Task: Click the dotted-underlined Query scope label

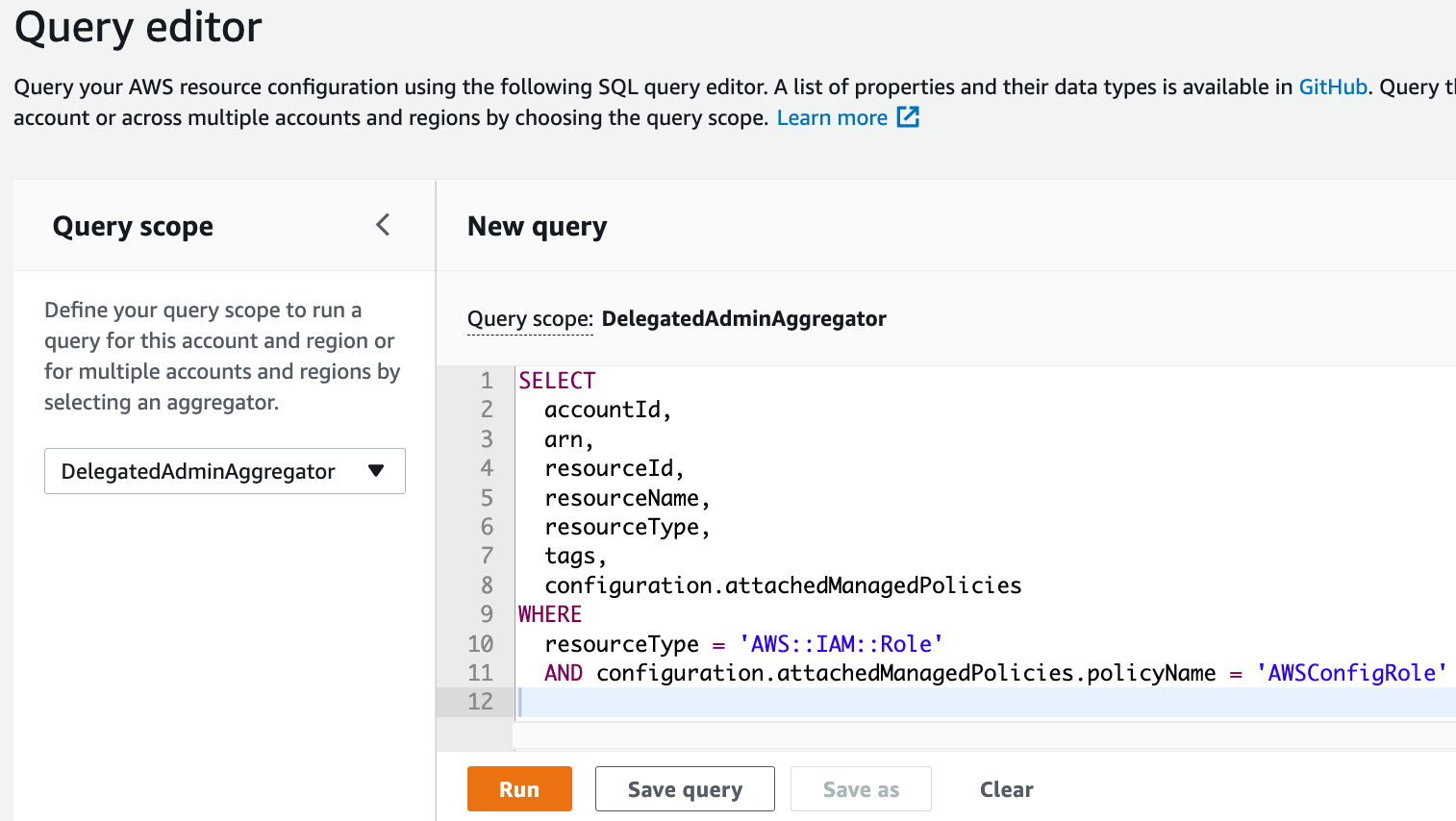Action: (529, 318)
